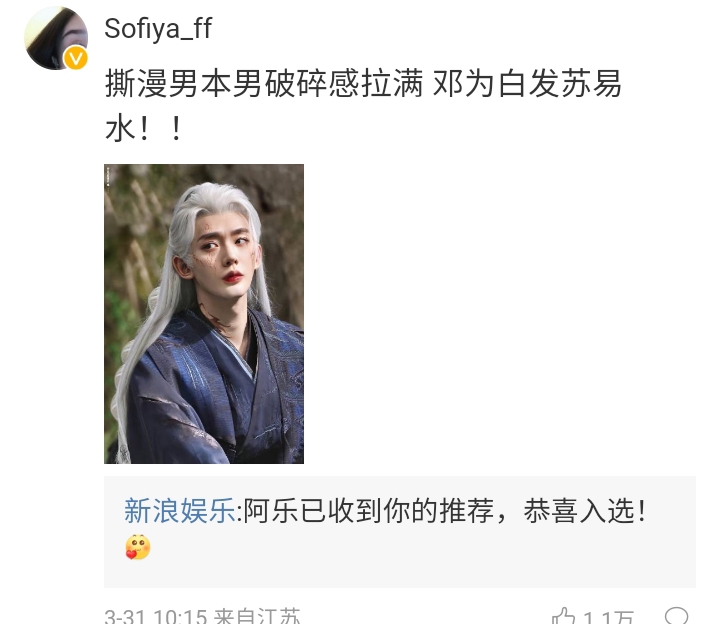Tap the watermark at photo's top-left corner
Viewport: 720px width, 624px height.
(108, 177)
